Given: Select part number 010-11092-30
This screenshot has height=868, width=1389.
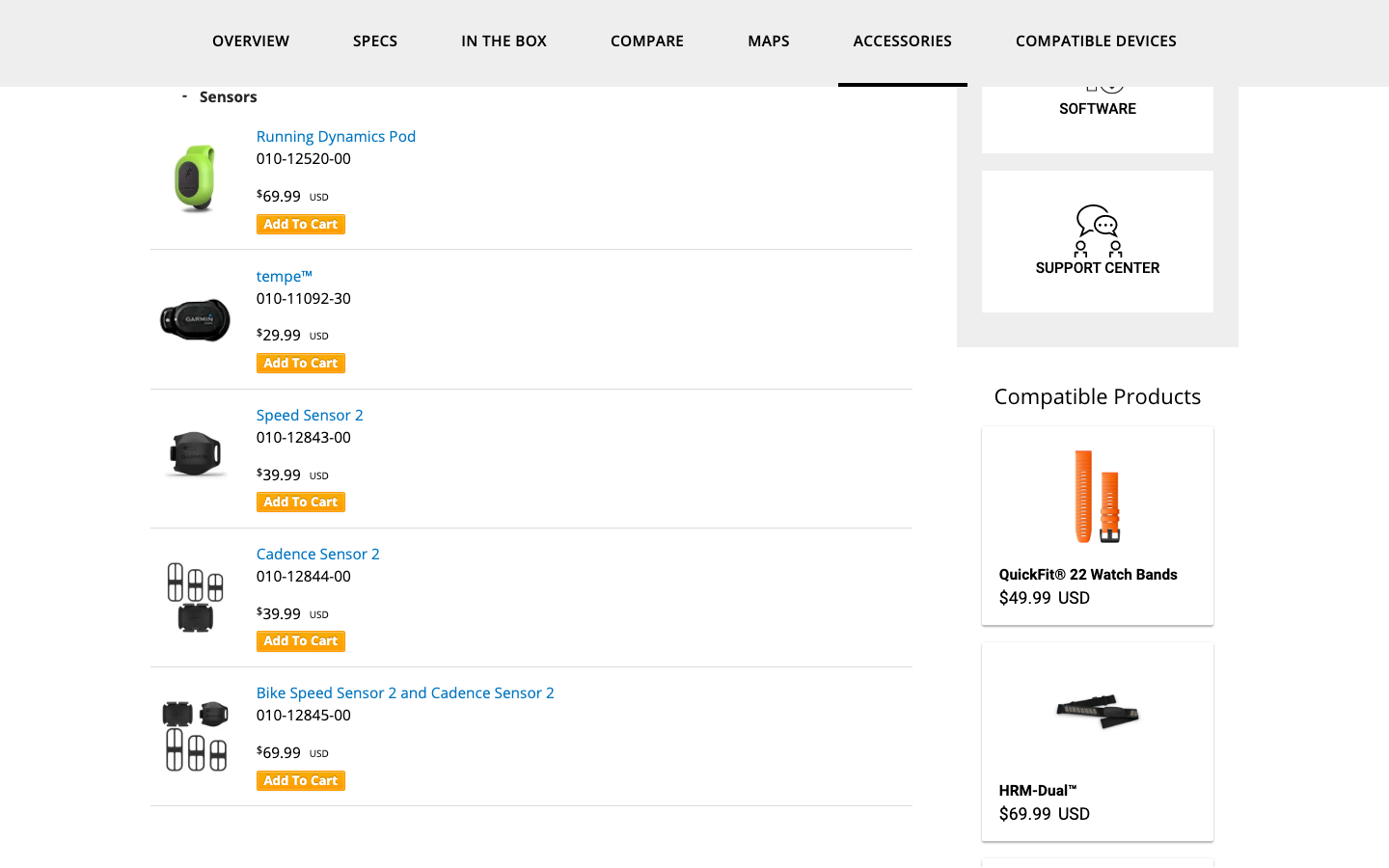Looking at the screenshot, I should point(304,298).
